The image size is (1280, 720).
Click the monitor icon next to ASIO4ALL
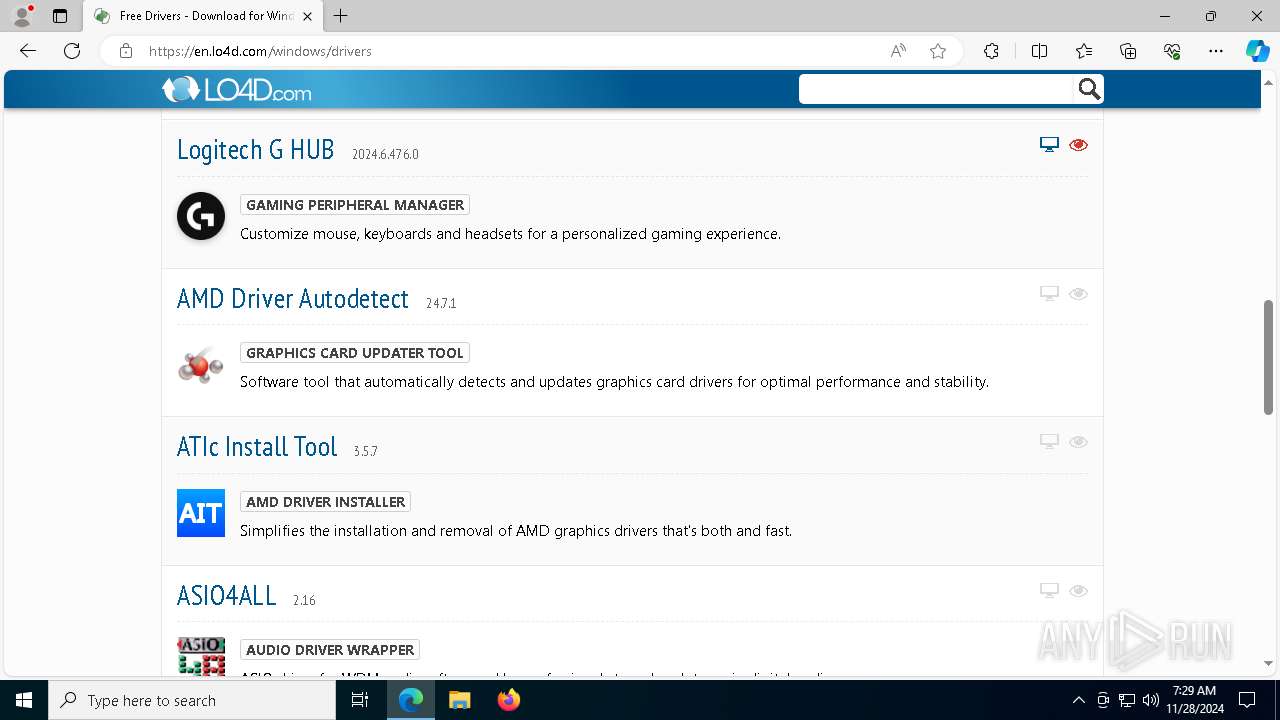click(x=1049, y=591)
